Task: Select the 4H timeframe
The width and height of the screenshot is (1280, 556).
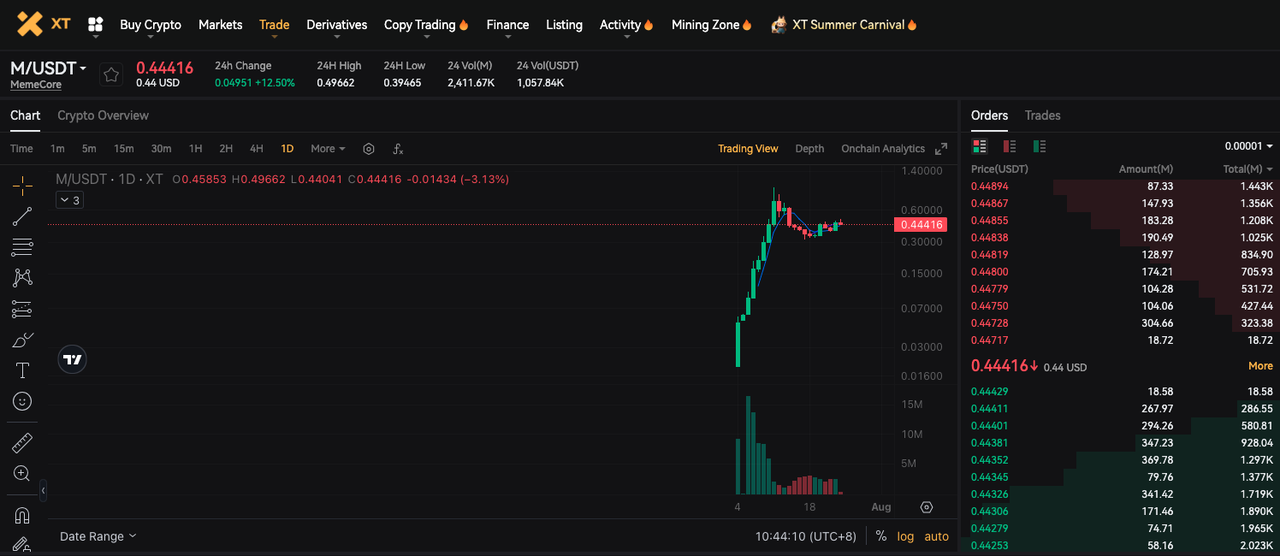Action: (x=256, y=149)
